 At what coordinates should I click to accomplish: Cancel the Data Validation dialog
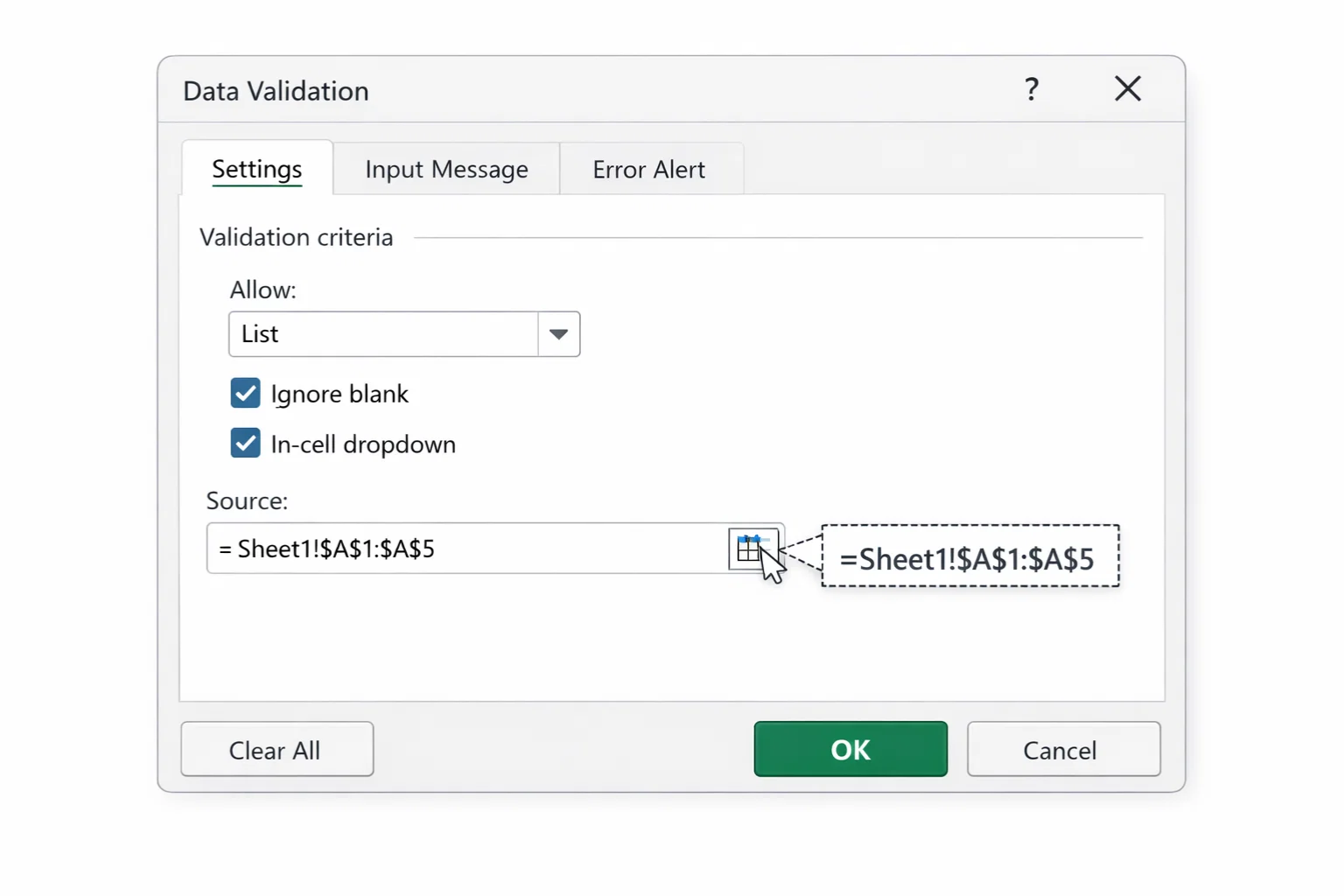[1061, 749]
